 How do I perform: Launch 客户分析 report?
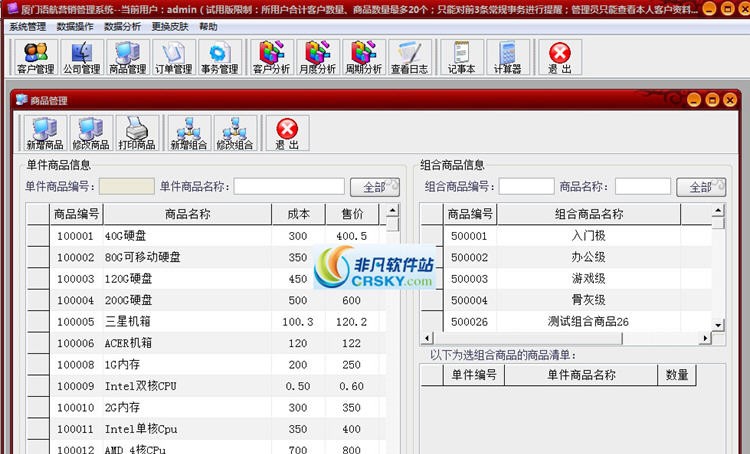click(272, 57)
